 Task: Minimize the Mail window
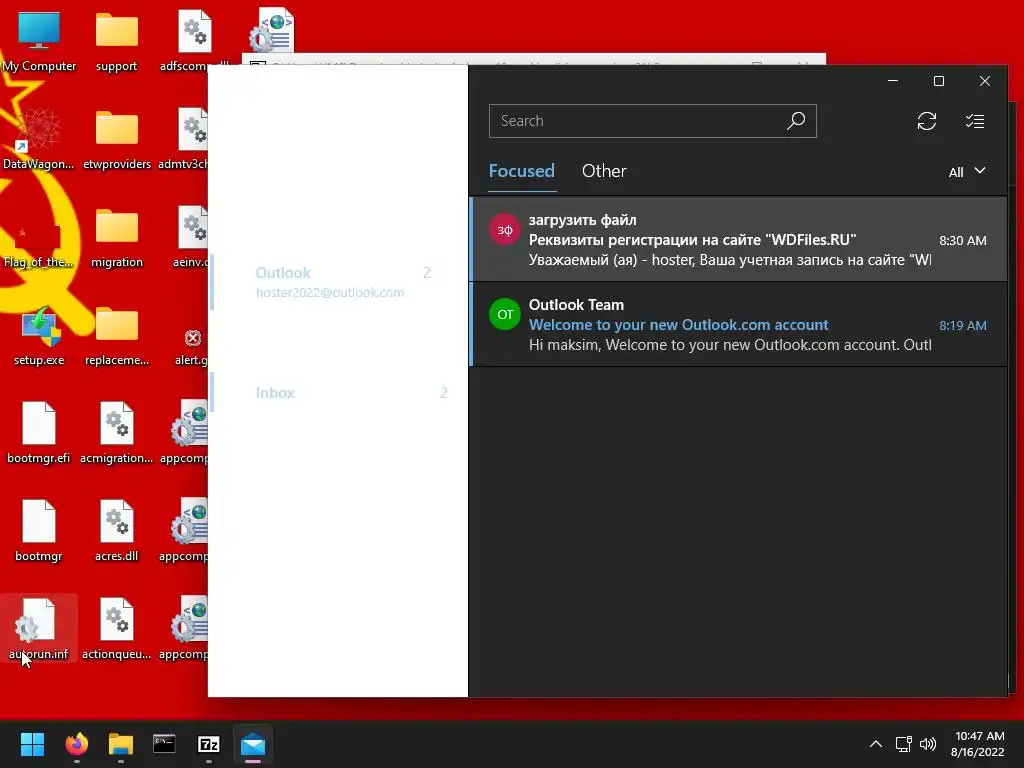point(893,81)
